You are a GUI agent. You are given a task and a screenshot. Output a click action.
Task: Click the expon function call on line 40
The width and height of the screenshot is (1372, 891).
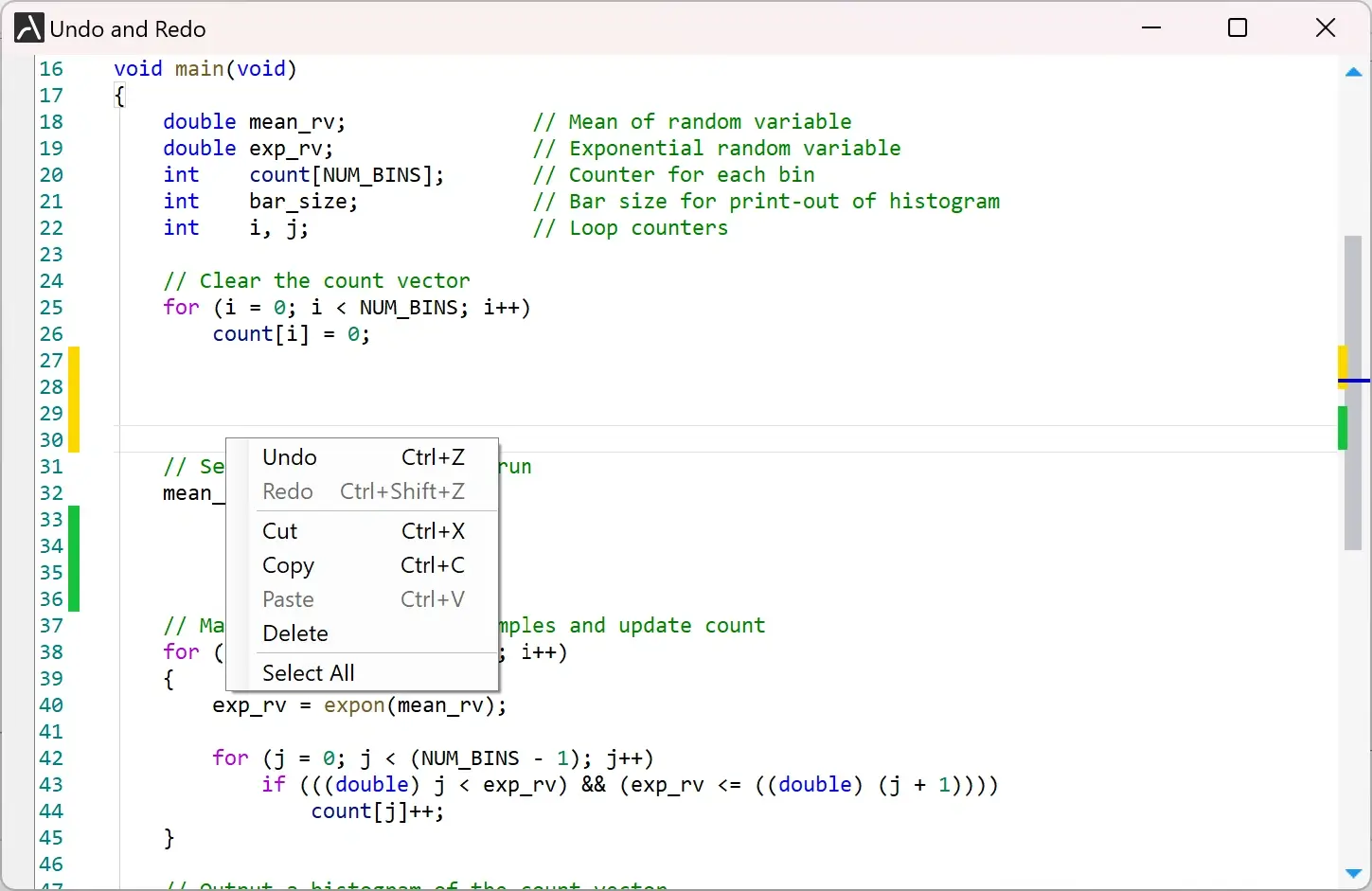354,705
